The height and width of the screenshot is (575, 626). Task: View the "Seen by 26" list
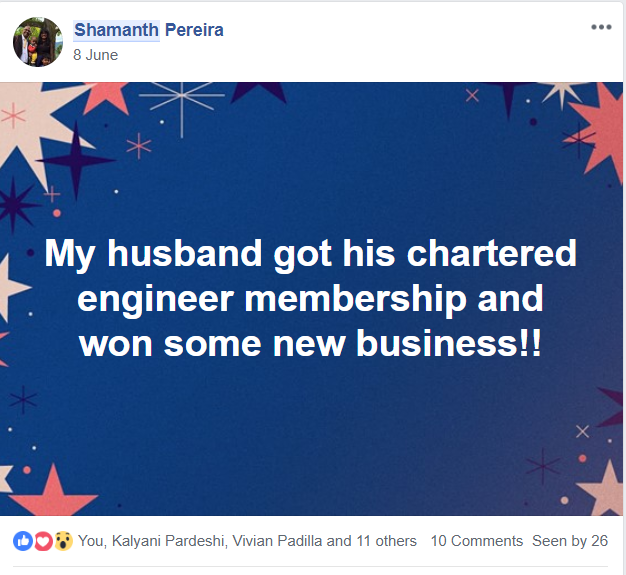click(x=570, y=541)
